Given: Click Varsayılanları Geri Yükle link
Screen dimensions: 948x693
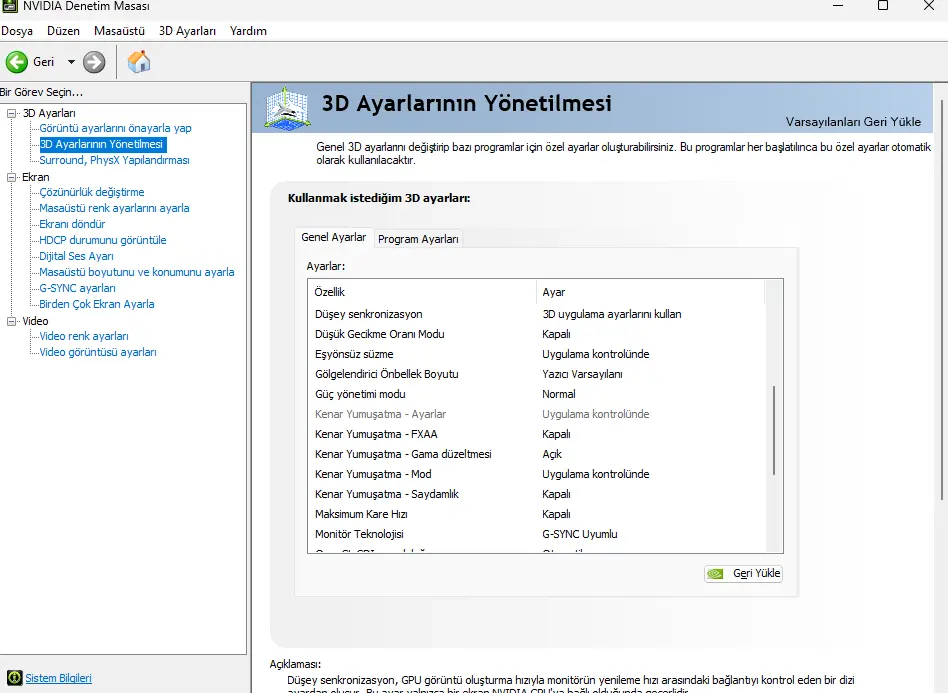Looking at the screenshot, I should coord(853,122).
